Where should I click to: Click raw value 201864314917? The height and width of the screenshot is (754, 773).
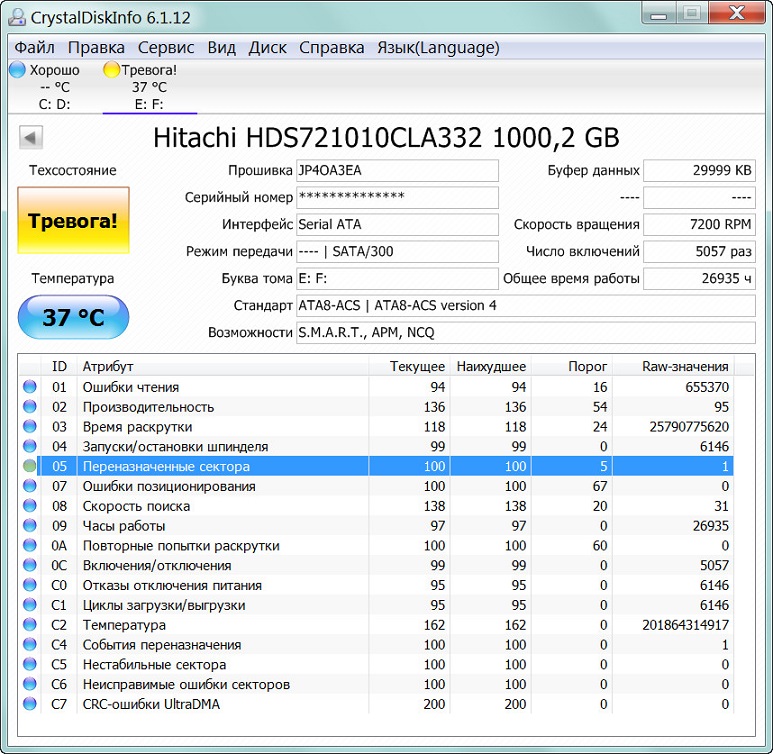pyautogui.click(x=685, y=624)
